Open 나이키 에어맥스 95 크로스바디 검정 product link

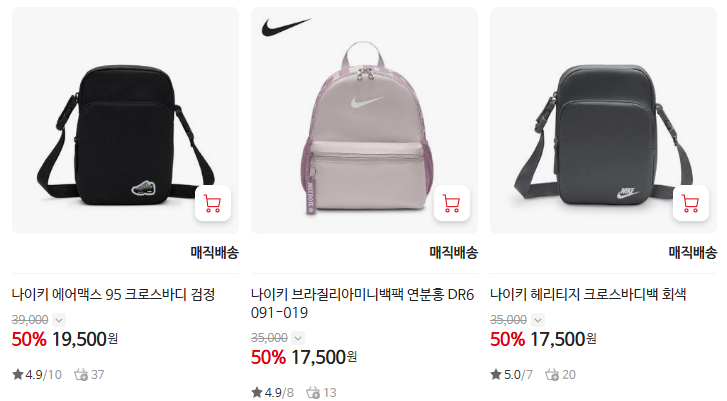coord(114,294)
